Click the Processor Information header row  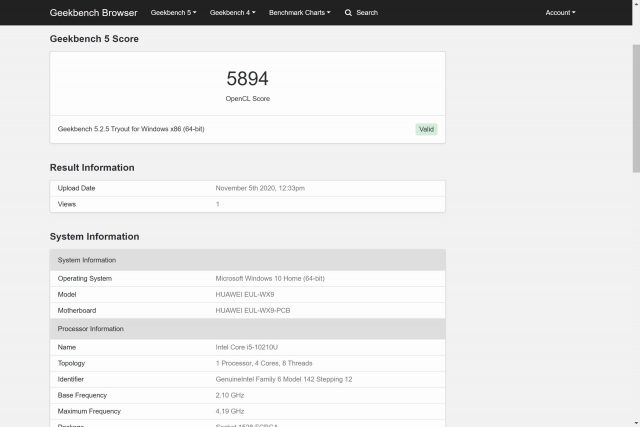247,329
